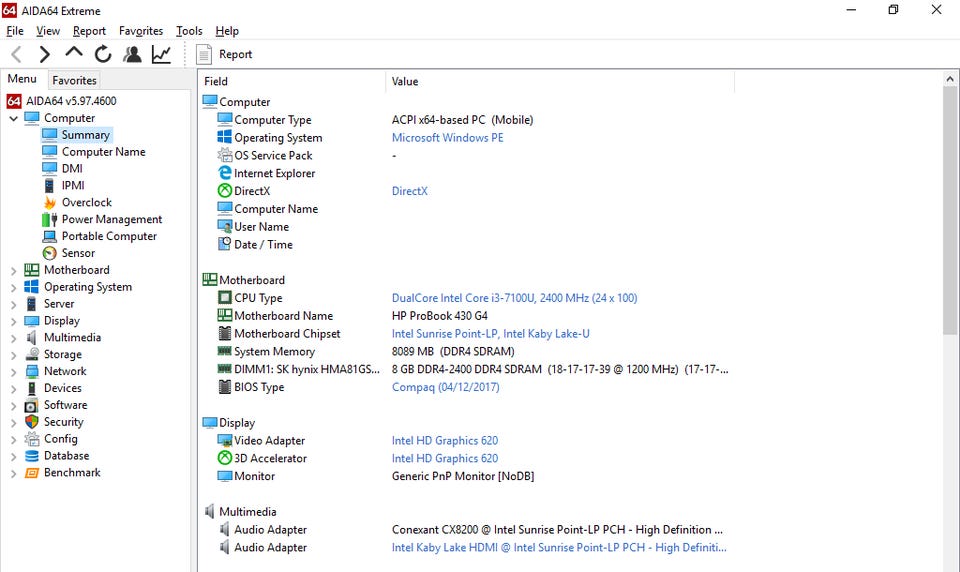Image resolution: width=960 pixels, height=572 pixels.
Task: Click the Report toolbar button
Action: point(224,55)
